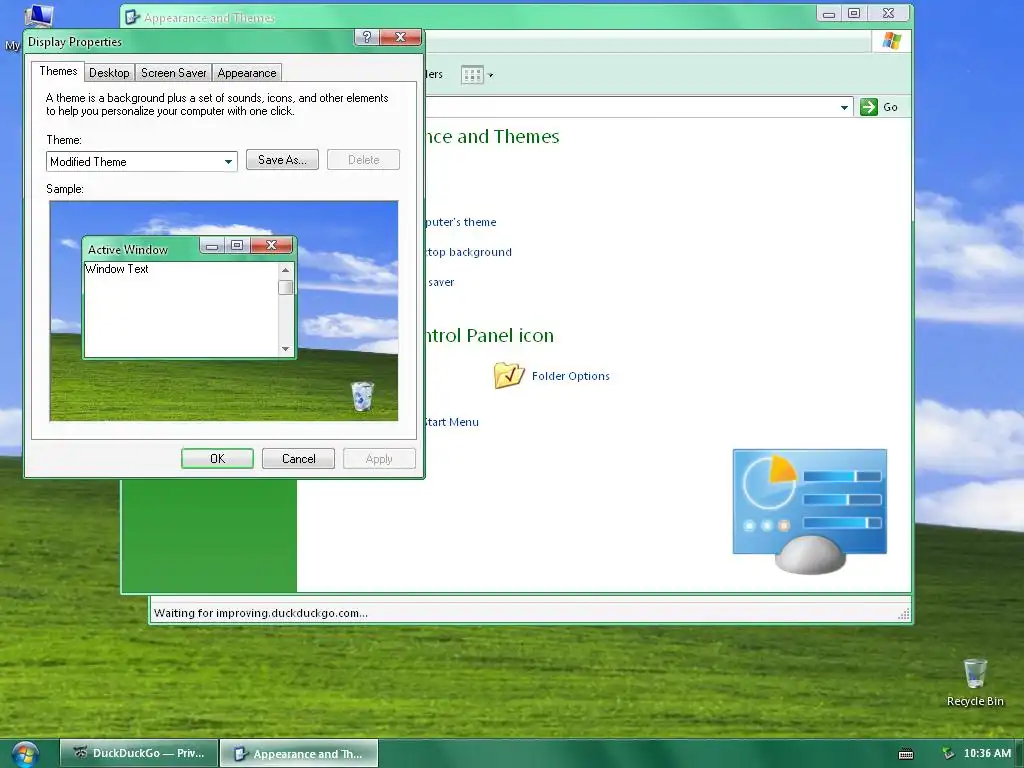
Task: Confirm with the OK button
Action: pos(217,458)
